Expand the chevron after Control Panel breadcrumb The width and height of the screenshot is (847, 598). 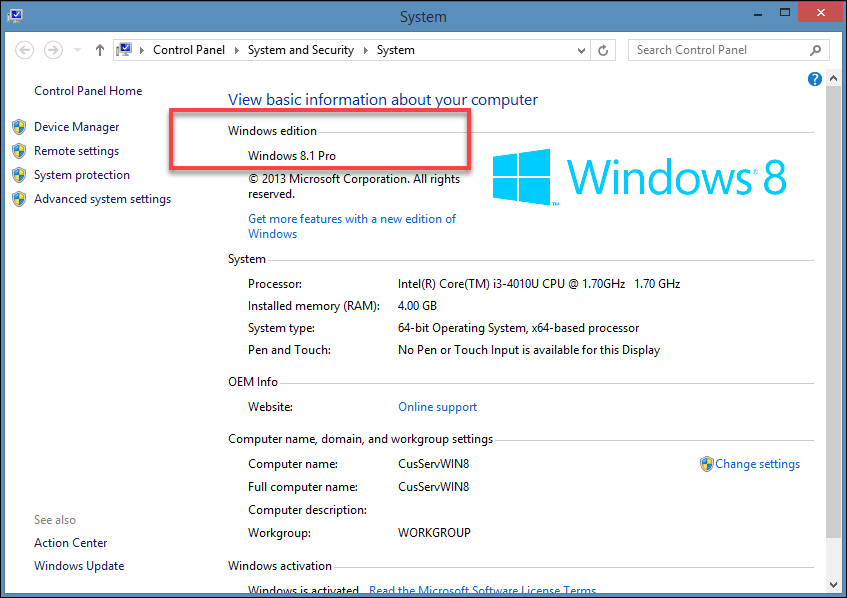click(237, 50)
